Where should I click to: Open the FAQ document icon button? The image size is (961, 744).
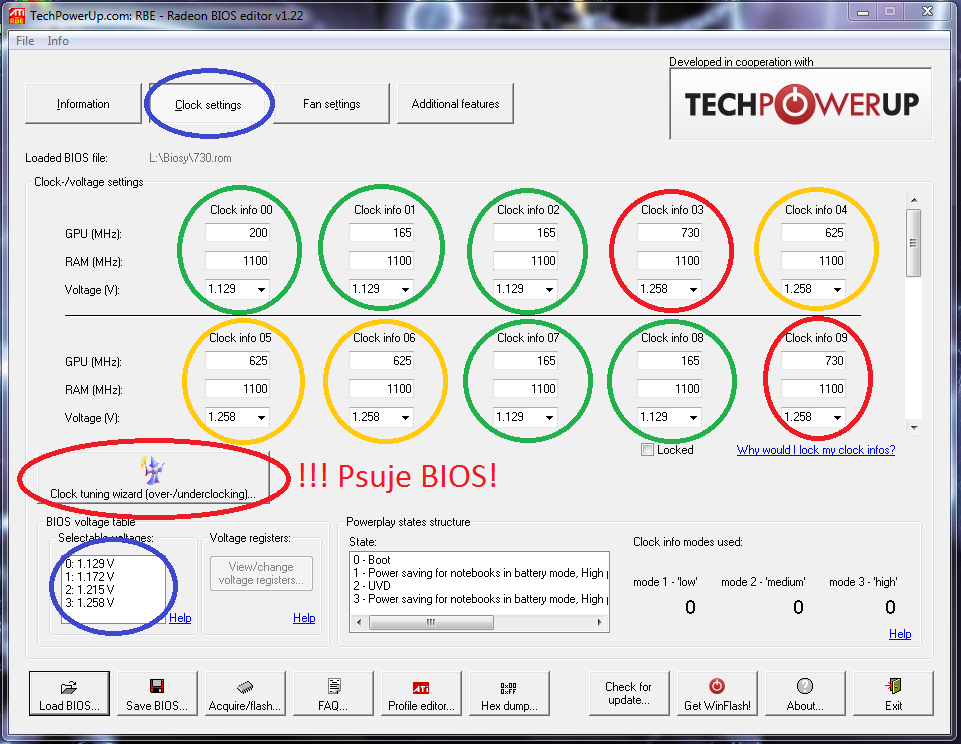pos(333,687)
